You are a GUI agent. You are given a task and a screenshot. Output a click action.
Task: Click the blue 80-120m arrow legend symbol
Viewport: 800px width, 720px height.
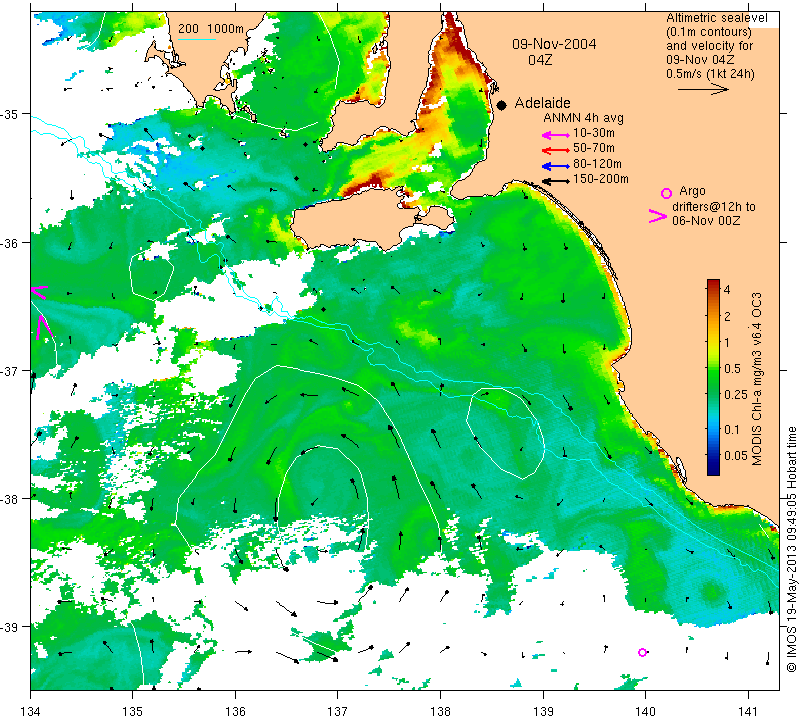556,166
